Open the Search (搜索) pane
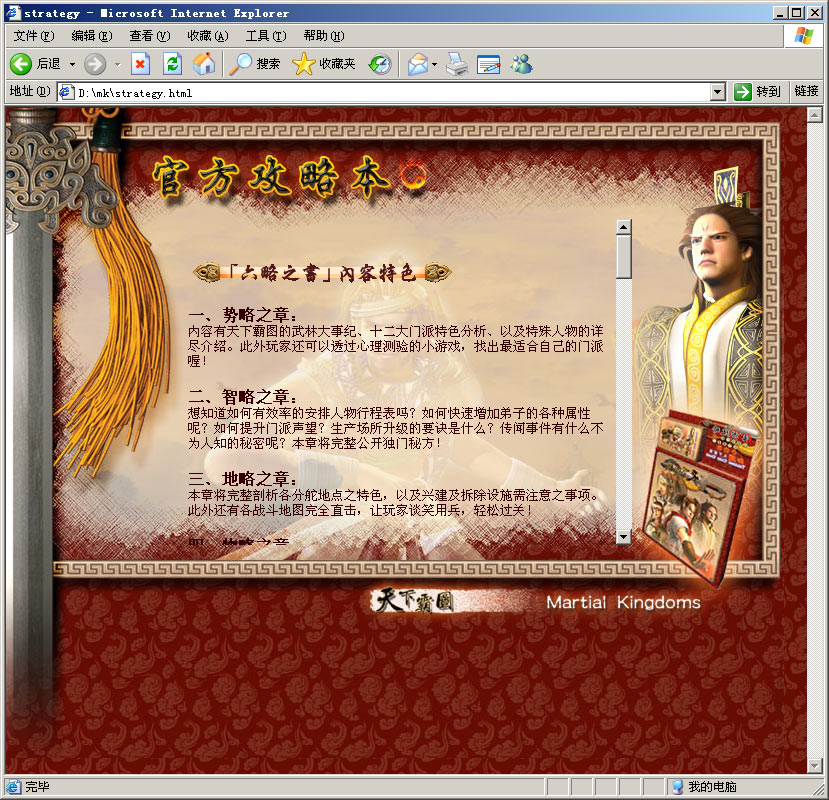 click(x=254, y=64)
